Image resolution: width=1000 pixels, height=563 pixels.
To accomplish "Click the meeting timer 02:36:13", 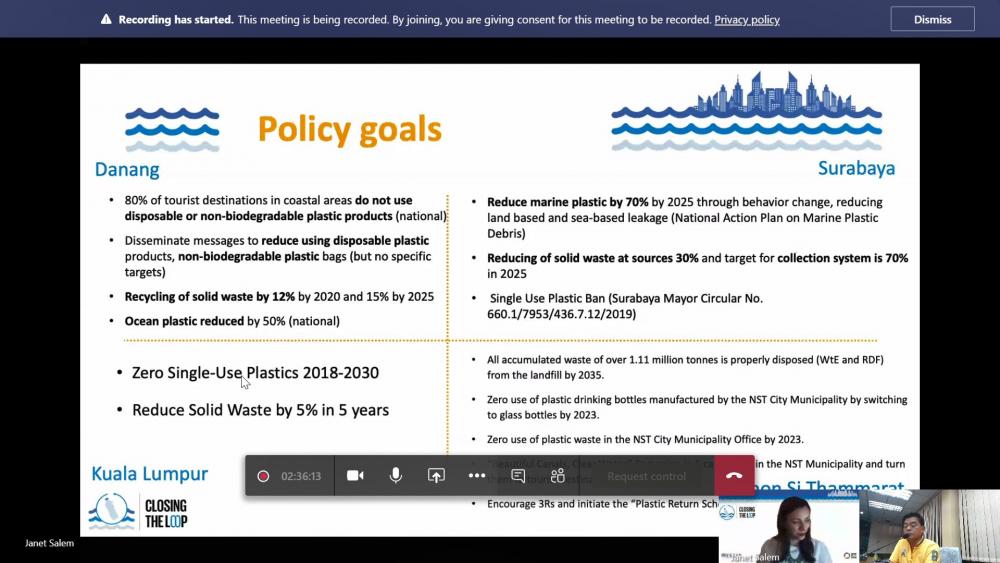I will coord(301,476).
